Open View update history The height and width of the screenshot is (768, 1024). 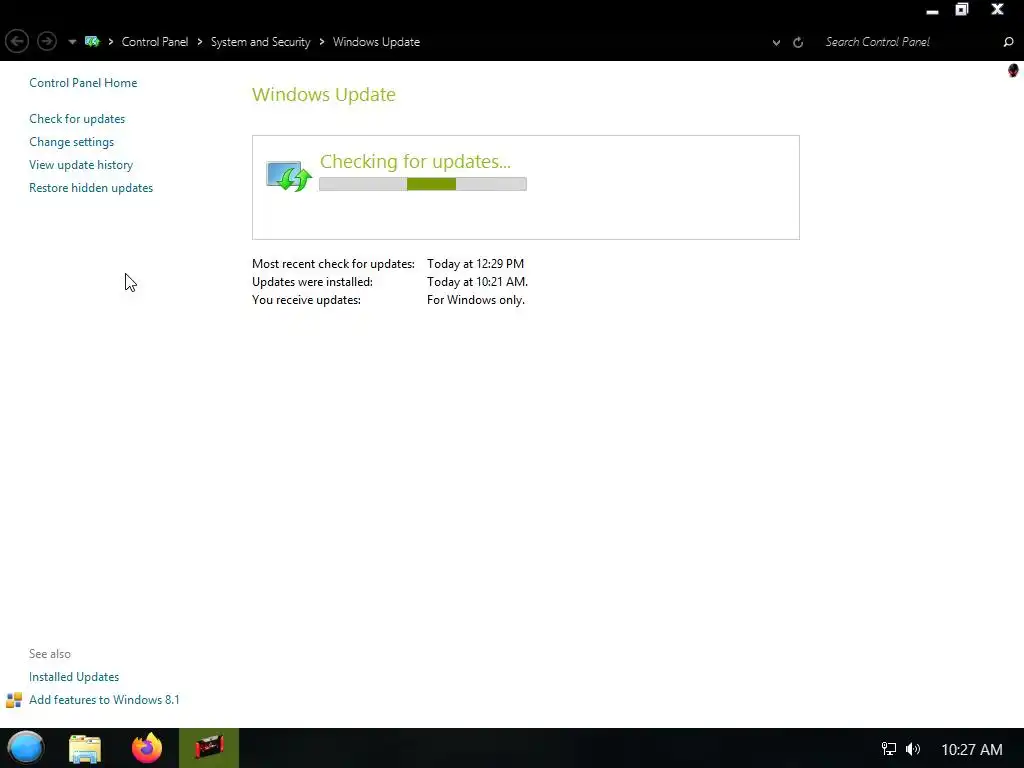point(81,165)
